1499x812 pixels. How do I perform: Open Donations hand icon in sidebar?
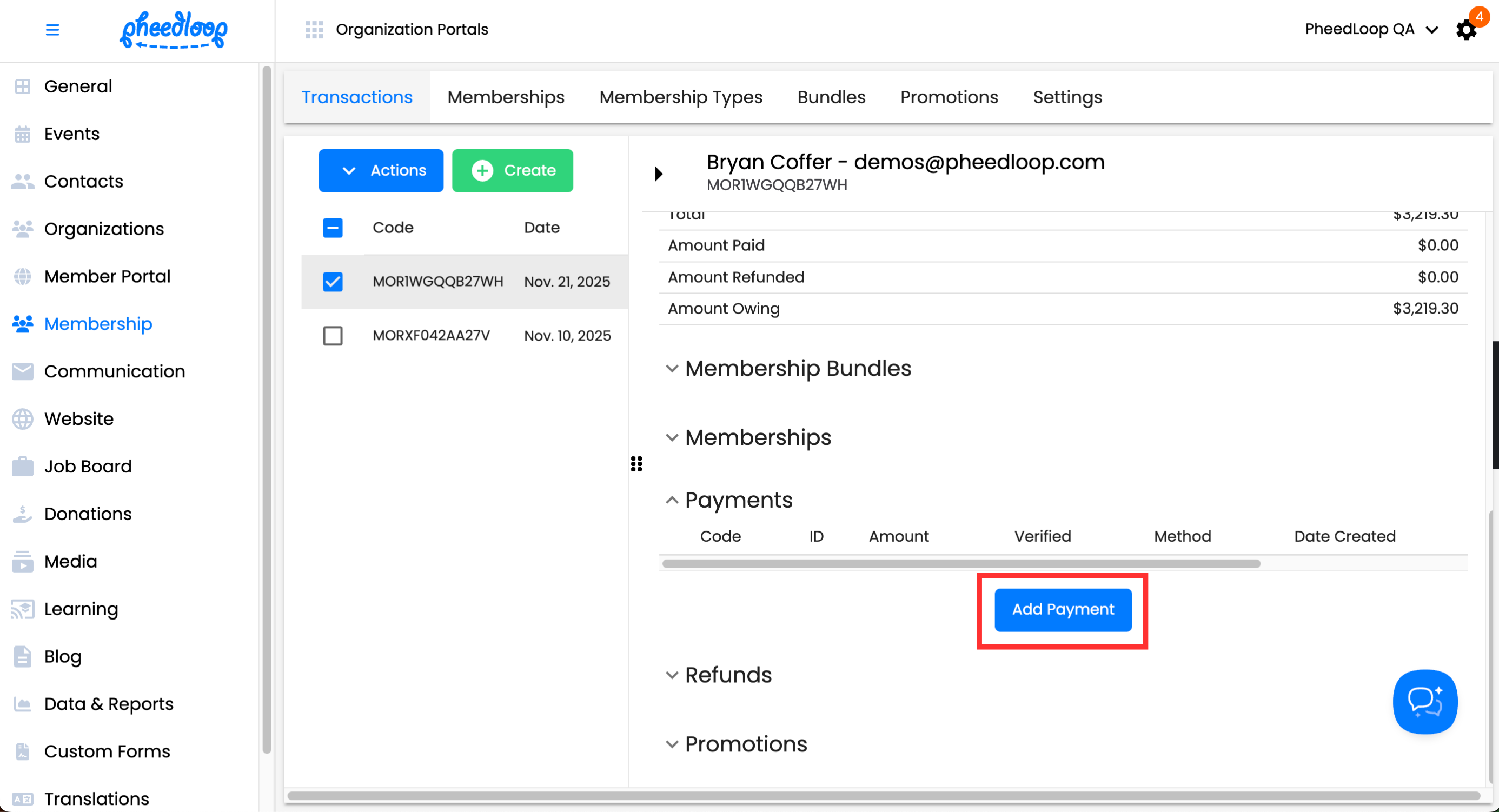[23, 514]
